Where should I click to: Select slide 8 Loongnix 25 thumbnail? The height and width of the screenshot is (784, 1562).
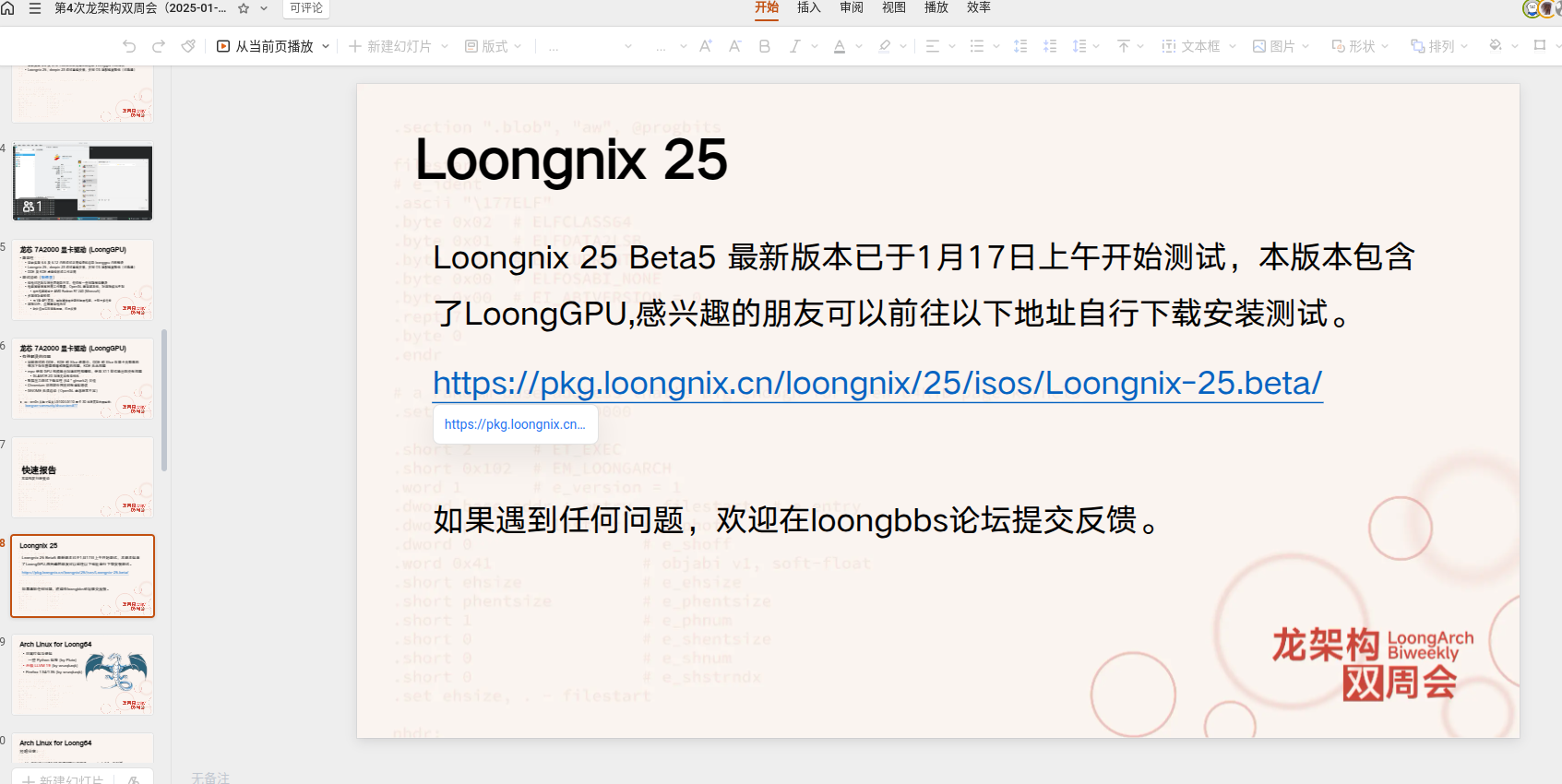[82, 576]
